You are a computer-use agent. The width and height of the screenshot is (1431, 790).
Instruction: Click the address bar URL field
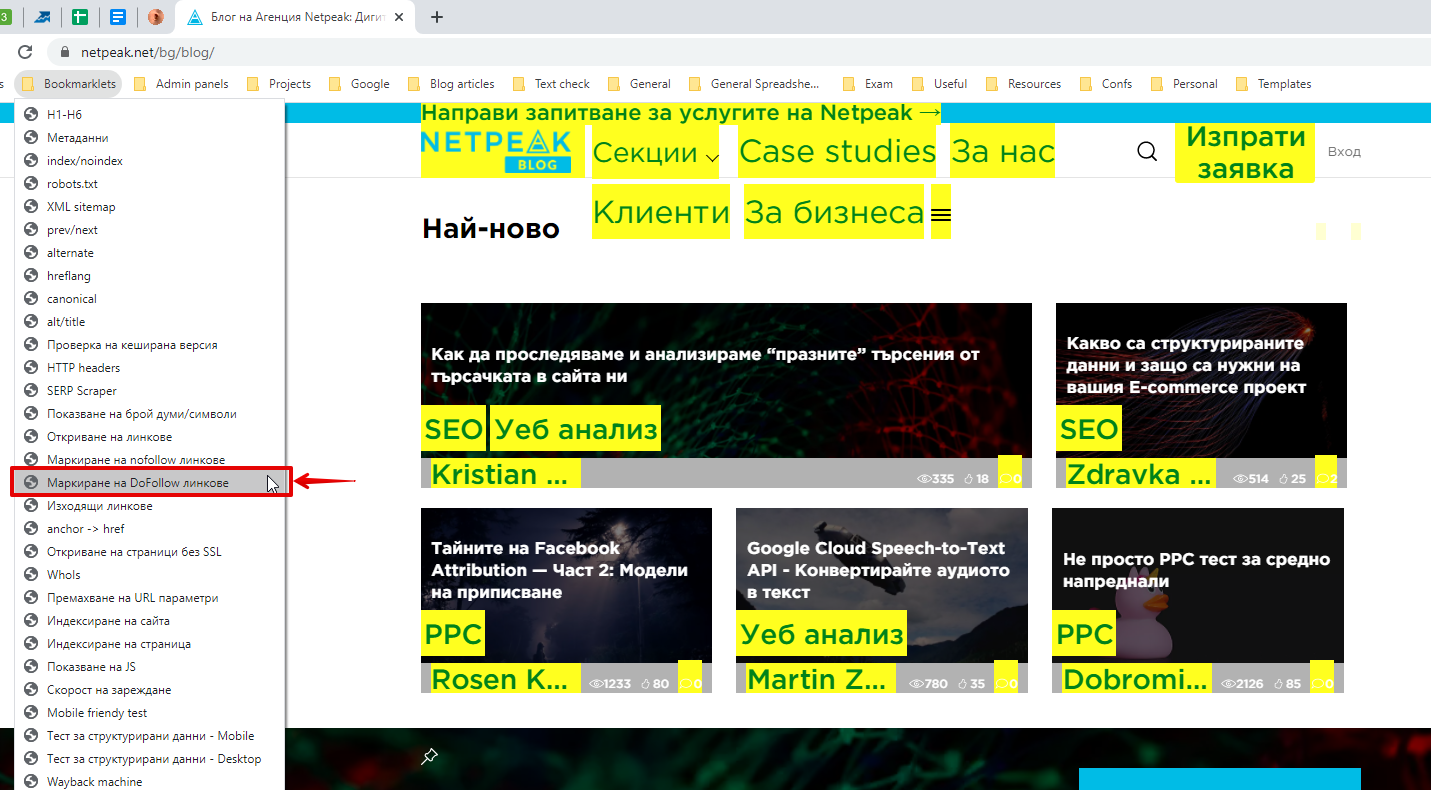(740, 52)
